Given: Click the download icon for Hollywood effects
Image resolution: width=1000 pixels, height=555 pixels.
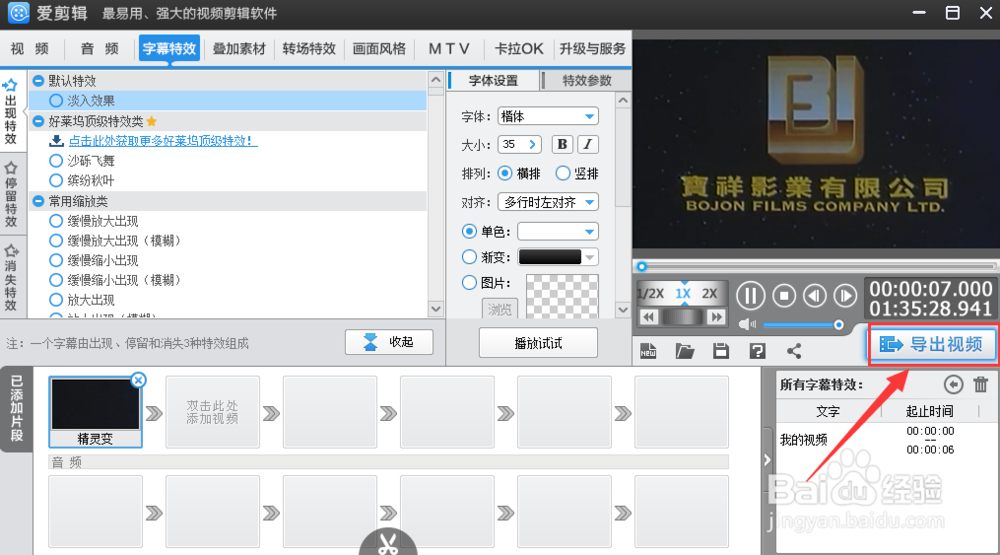Looking at the screenshot, I should 57,140.
